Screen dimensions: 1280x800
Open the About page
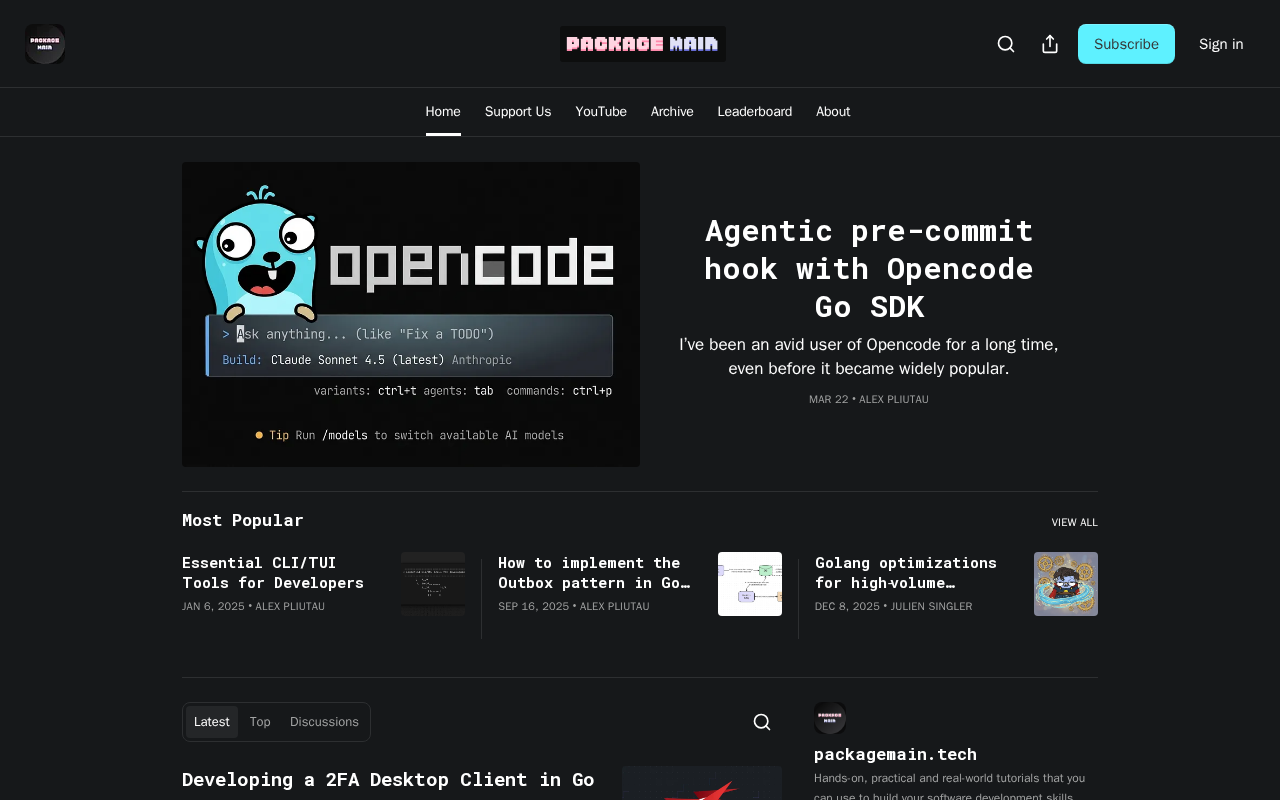click(833, 112)
